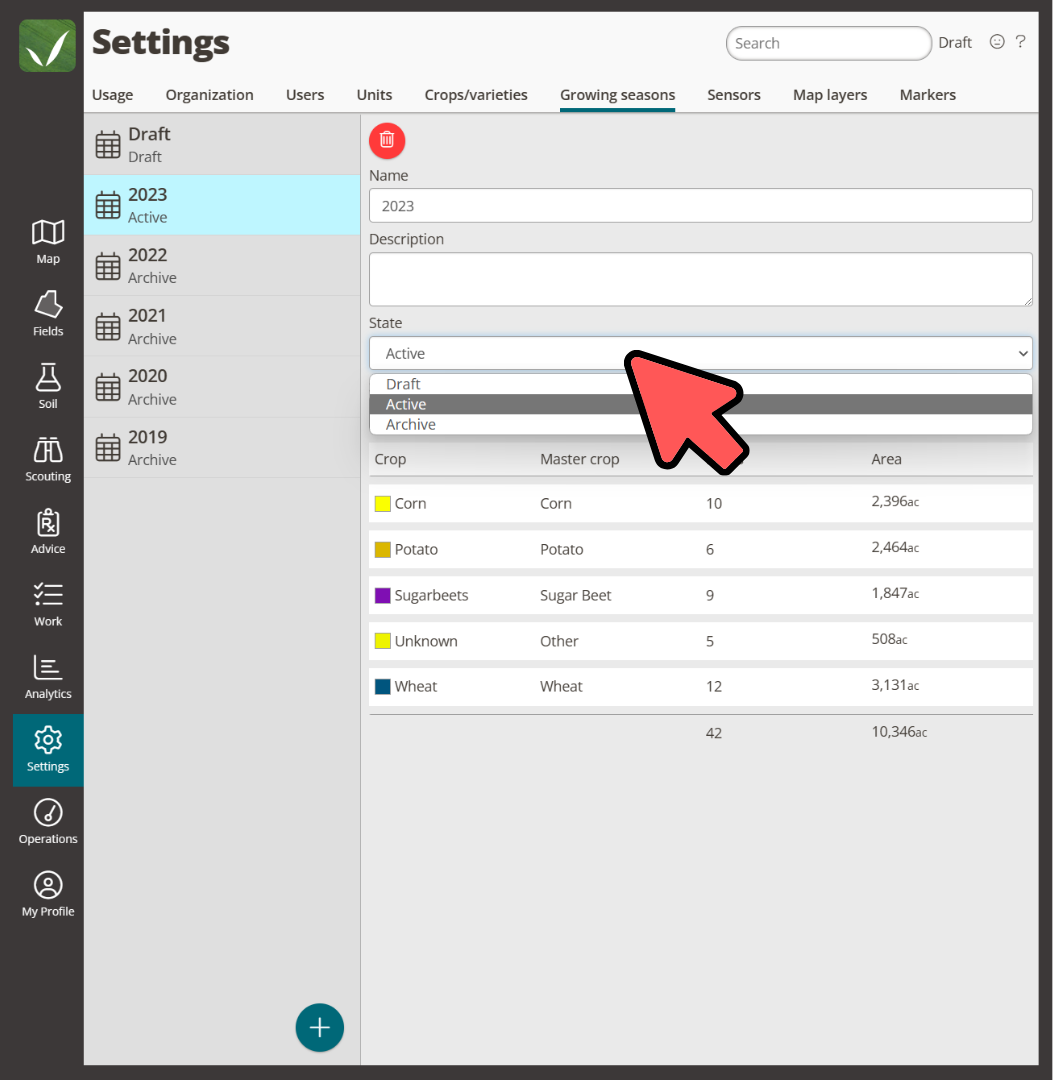Screen dimensions: 1053x1080
Task: Click the Wheat crop name
Action: [415, 687]
